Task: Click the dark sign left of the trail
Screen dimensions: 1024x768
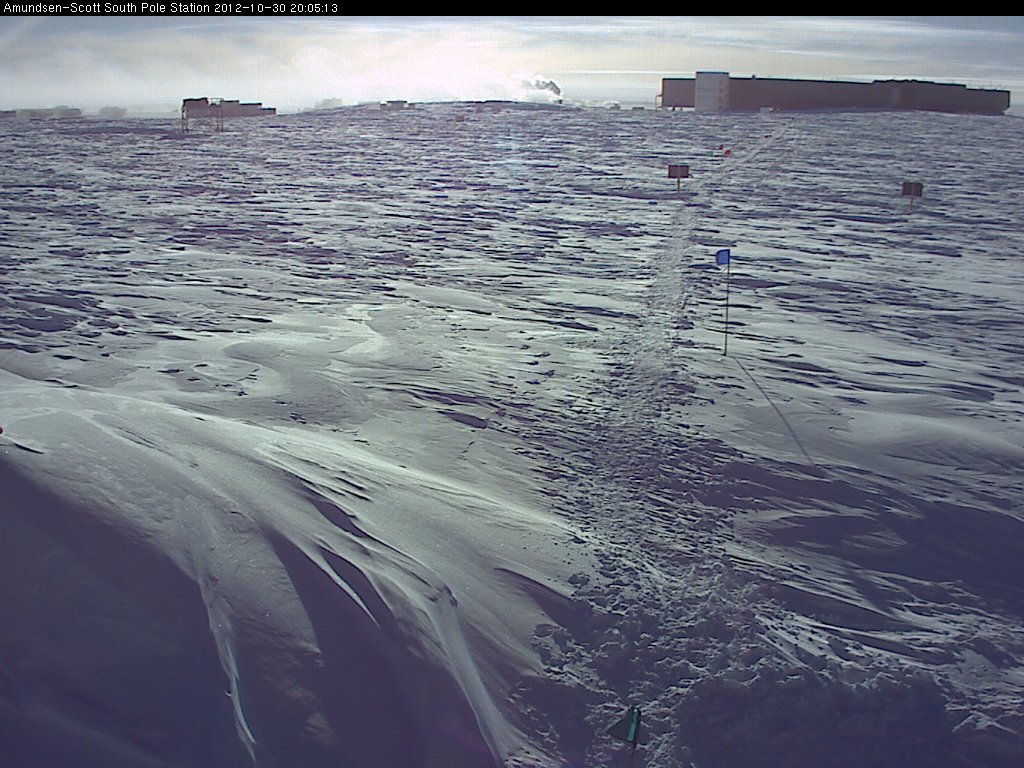Action: point(678,171)
